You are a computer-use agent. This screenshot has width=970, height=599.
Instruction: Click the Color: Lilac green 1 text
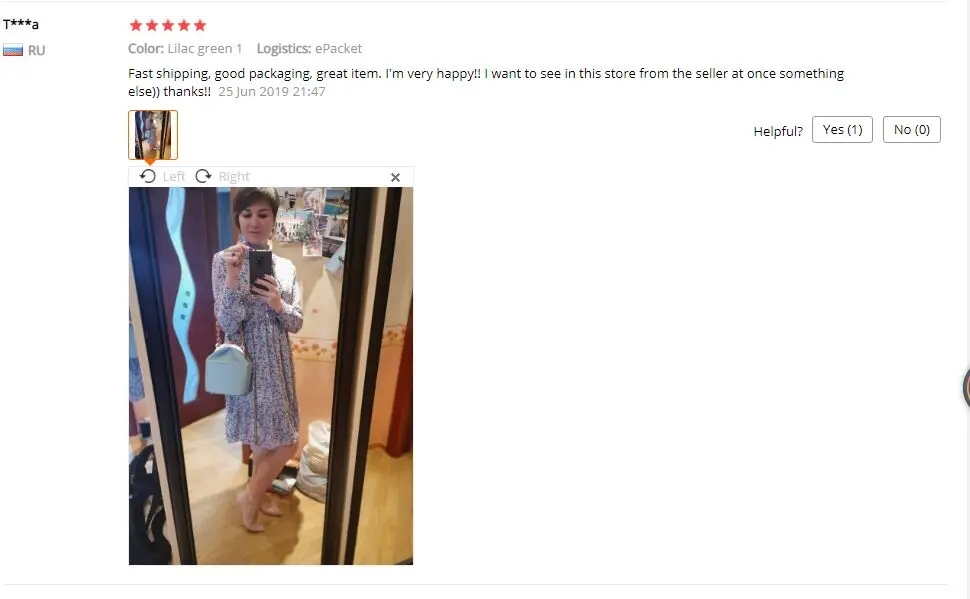coord(185,48)
